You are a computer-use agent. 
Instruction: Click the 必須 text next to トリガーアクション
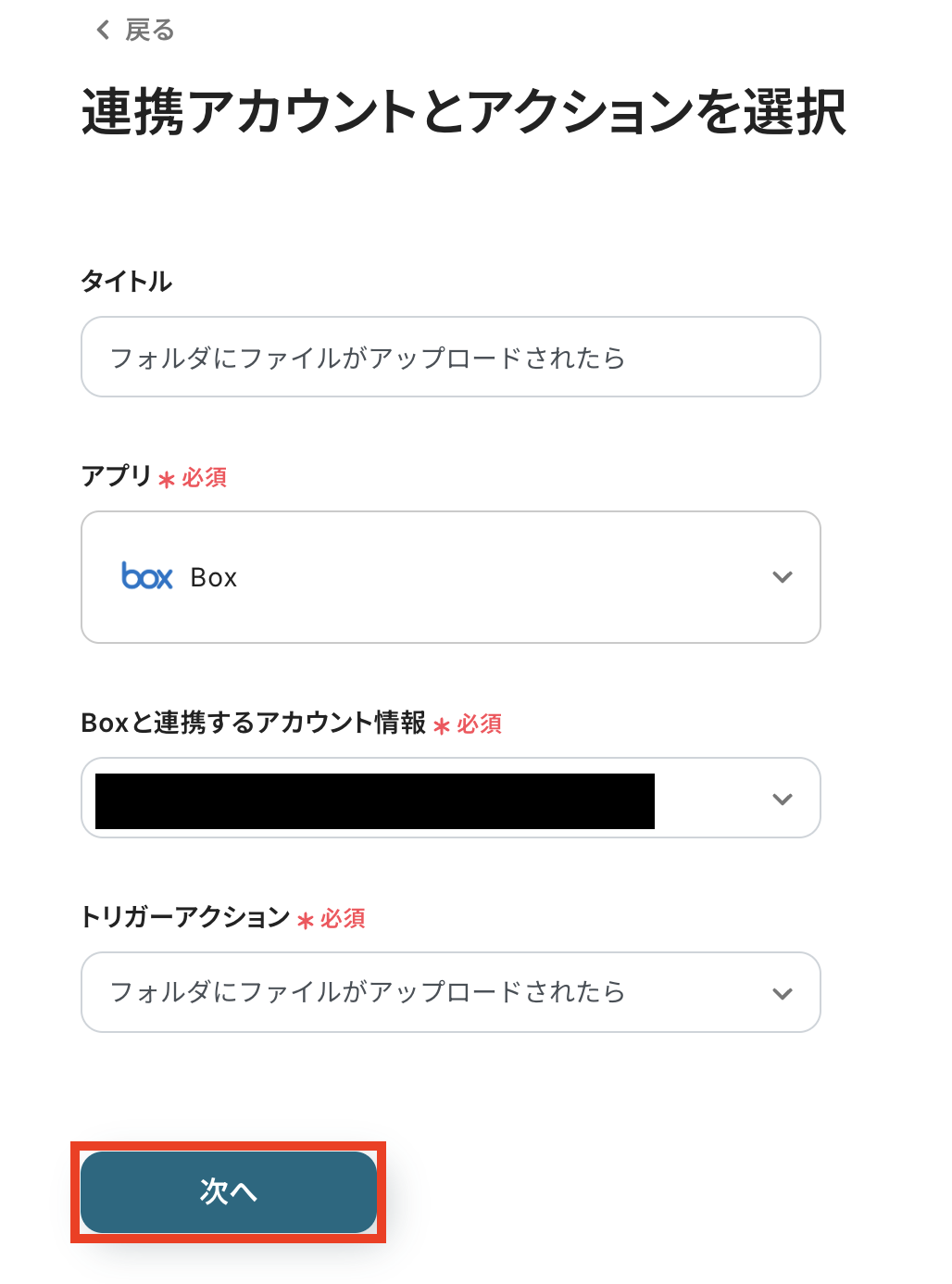(344, 918)
